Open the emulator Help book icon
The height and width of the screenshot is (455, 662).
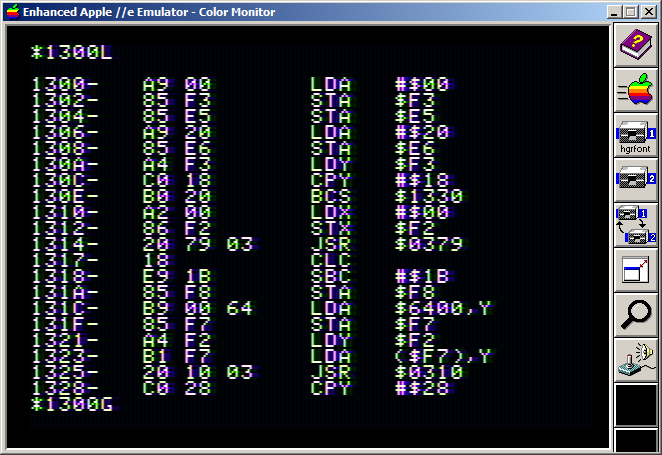(635, 45)
